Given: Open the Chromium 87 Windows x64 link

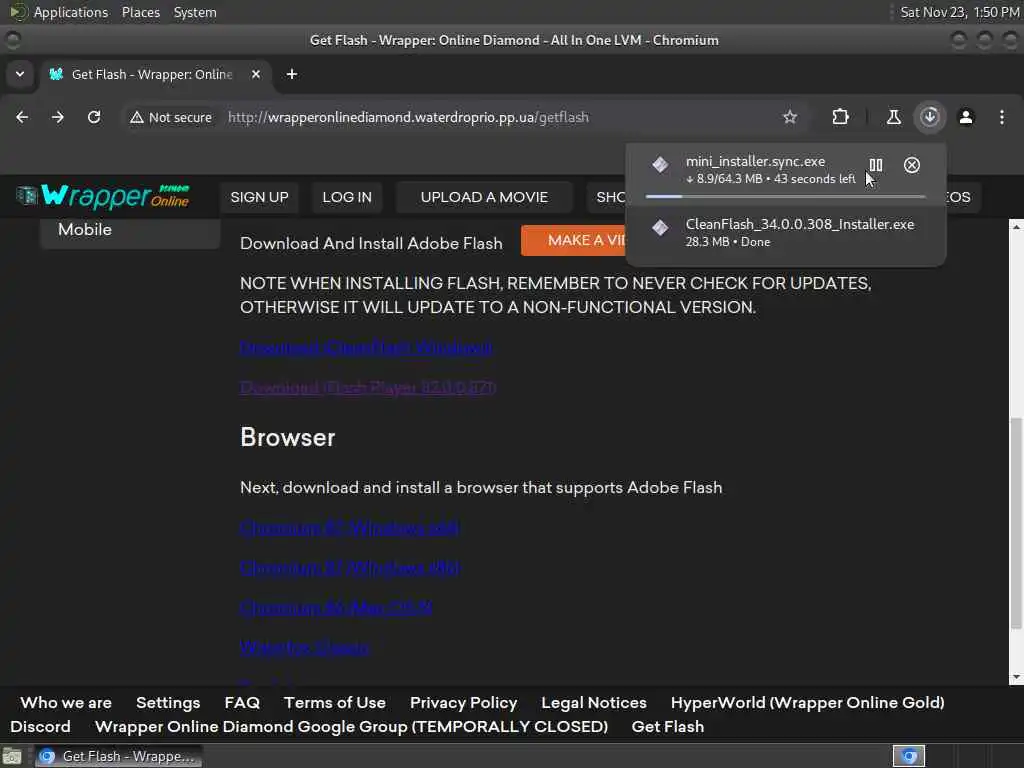Looking at the screenshot, I should [x=349, y=528].
